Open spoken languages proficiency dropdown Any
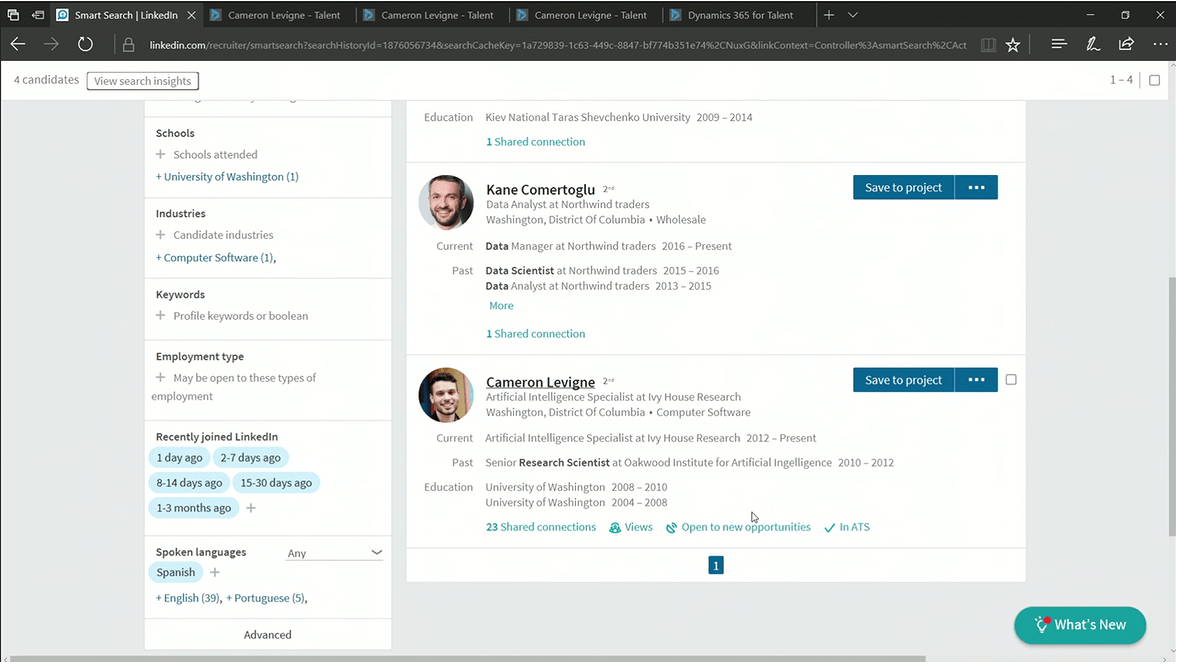Viewport: 1177px width, 664px height. (x=334, y=553)
